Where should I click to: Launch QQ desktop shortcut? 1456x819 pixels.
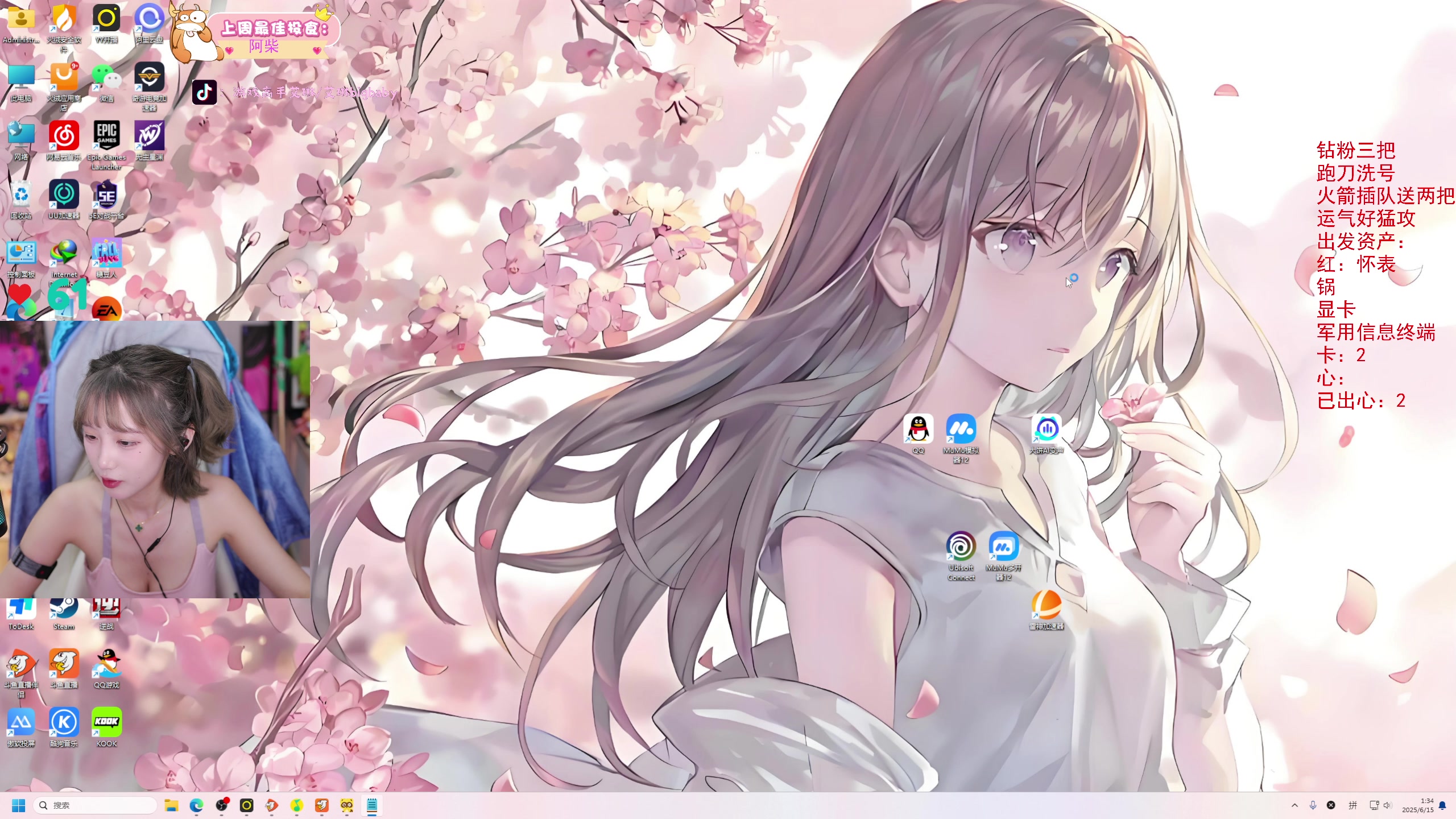click(x=918, y=434)
